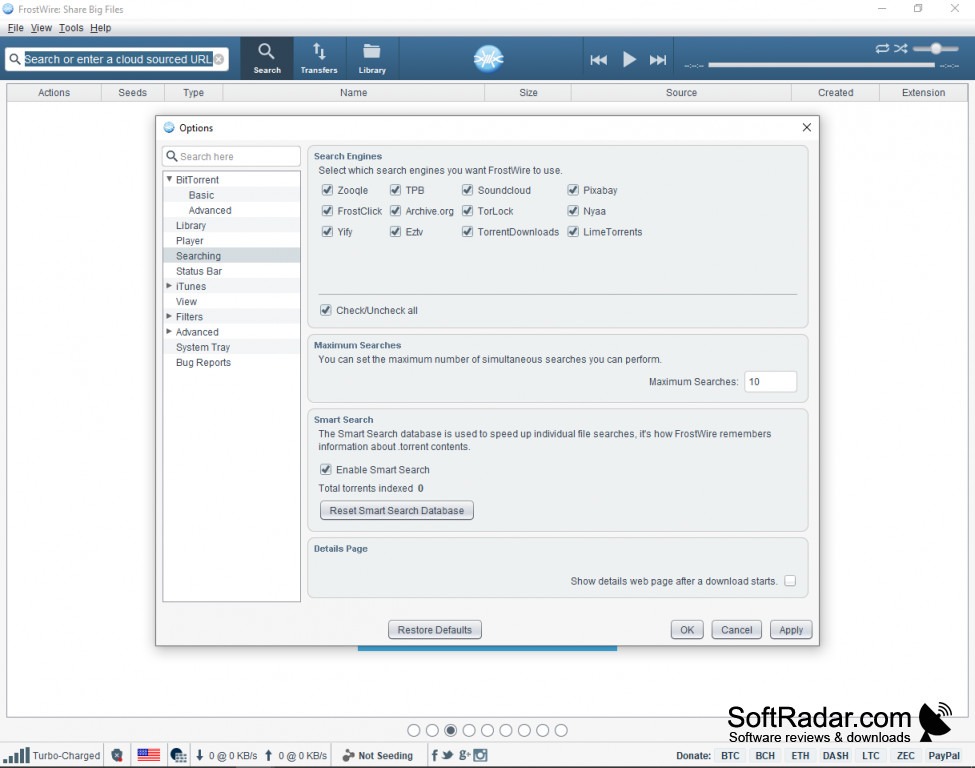Open the Instagram link icon

[481, 755]
